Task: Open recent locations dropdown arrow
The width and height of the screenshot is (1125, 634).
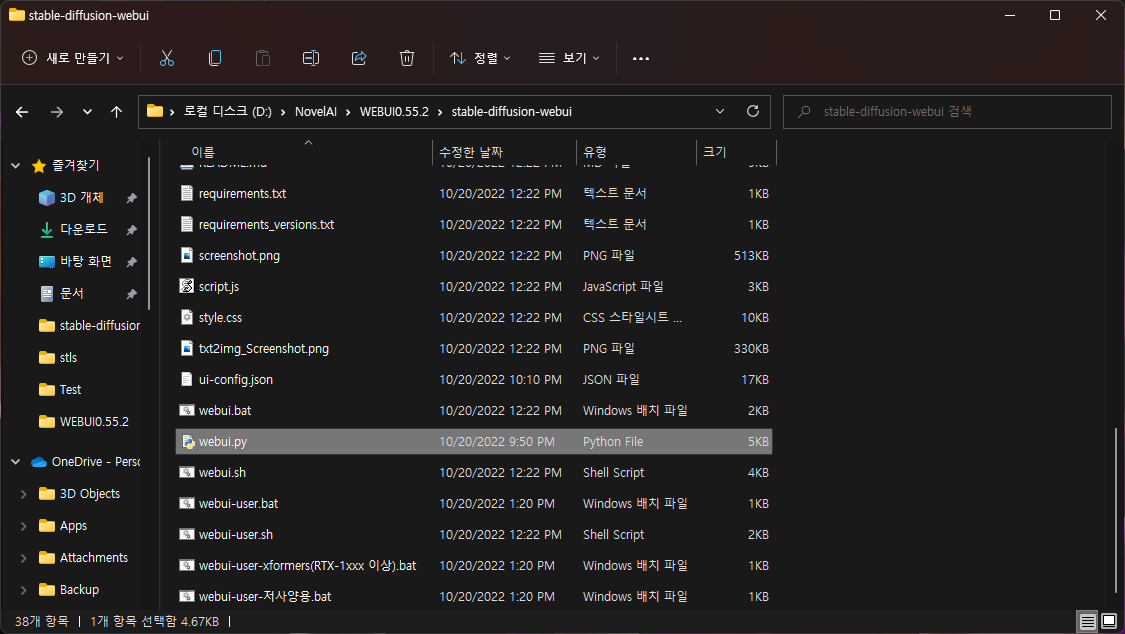Action: point(87,112)
